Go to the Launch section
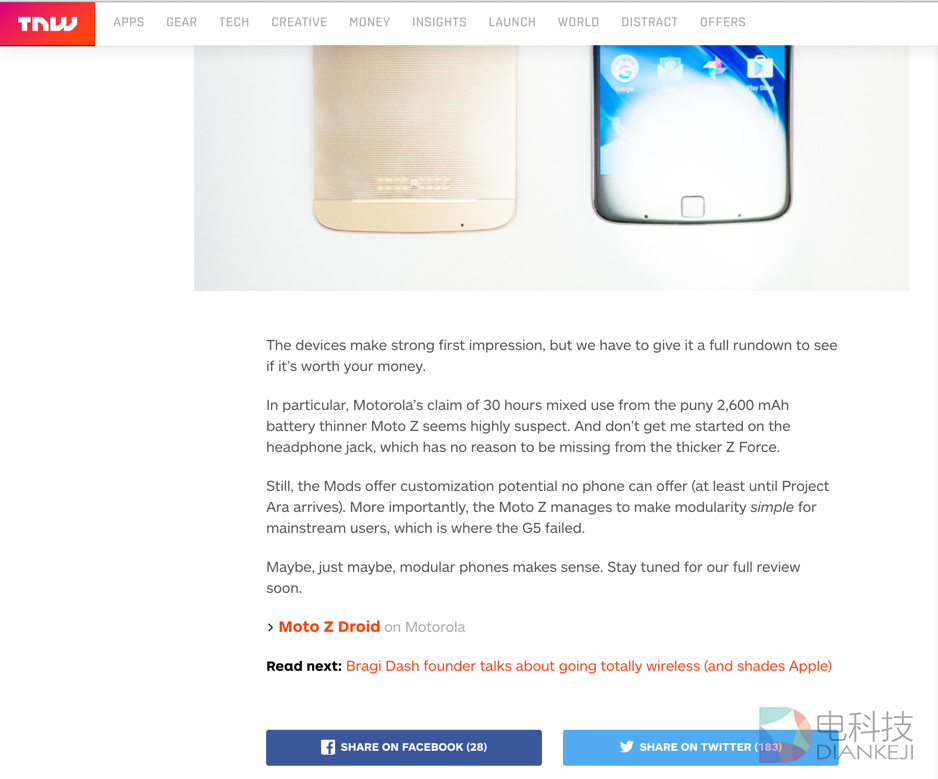This screenshot has height=779, width=938. (512, 22)
